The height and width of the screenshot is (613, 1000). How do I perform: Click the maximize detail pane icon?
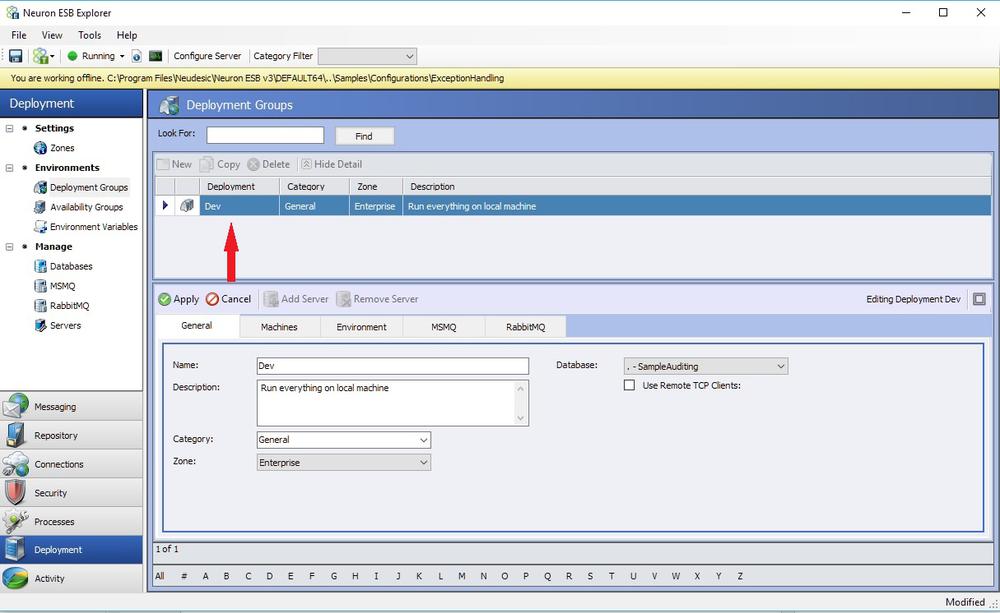pyautogui.click(x=979, y=299)
